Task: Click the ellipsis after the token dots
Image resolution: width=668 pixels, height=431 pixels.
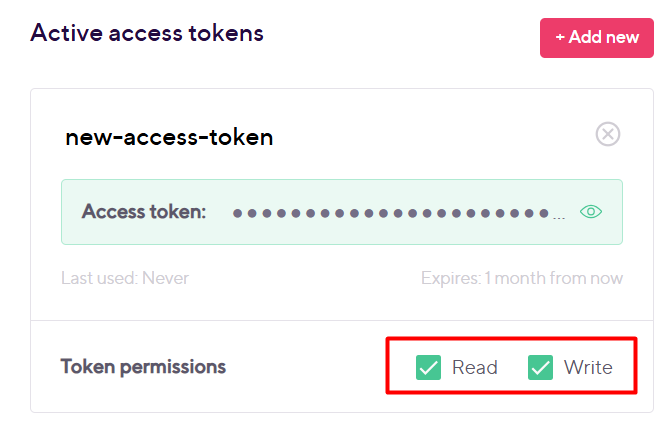Action: (559, 218)
